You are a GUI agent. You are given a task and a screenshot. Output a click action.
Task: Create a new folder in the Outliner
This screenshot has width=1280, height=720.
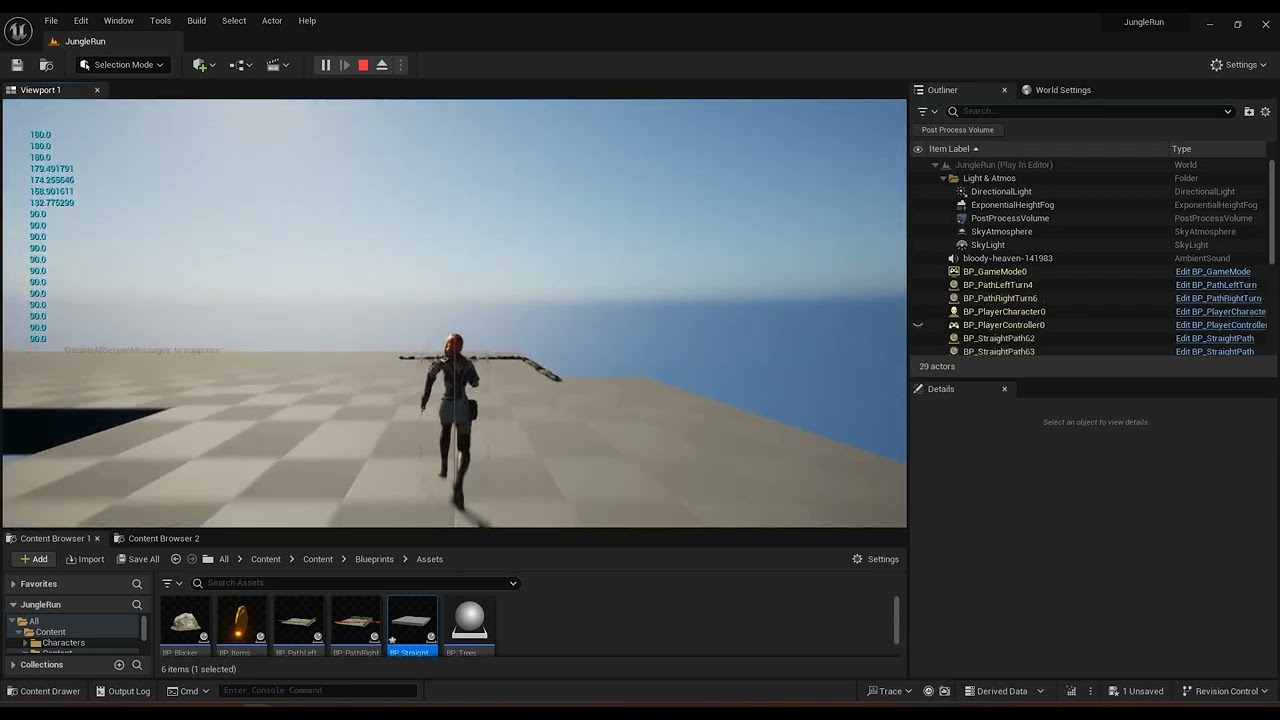pos(1249,112)
